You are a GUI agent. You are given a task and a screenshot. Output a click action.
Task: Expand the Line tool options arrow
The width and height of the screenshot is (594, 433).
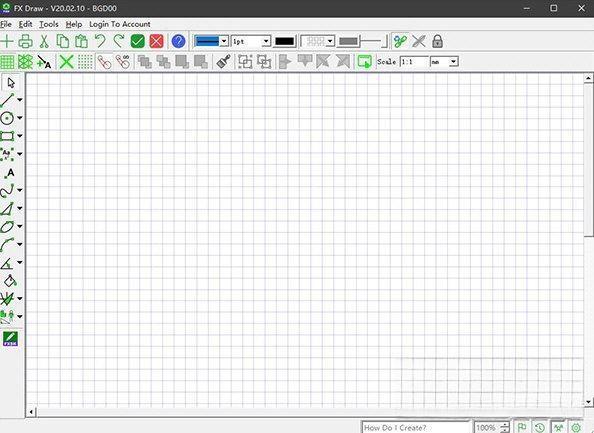tap(19, 100)
